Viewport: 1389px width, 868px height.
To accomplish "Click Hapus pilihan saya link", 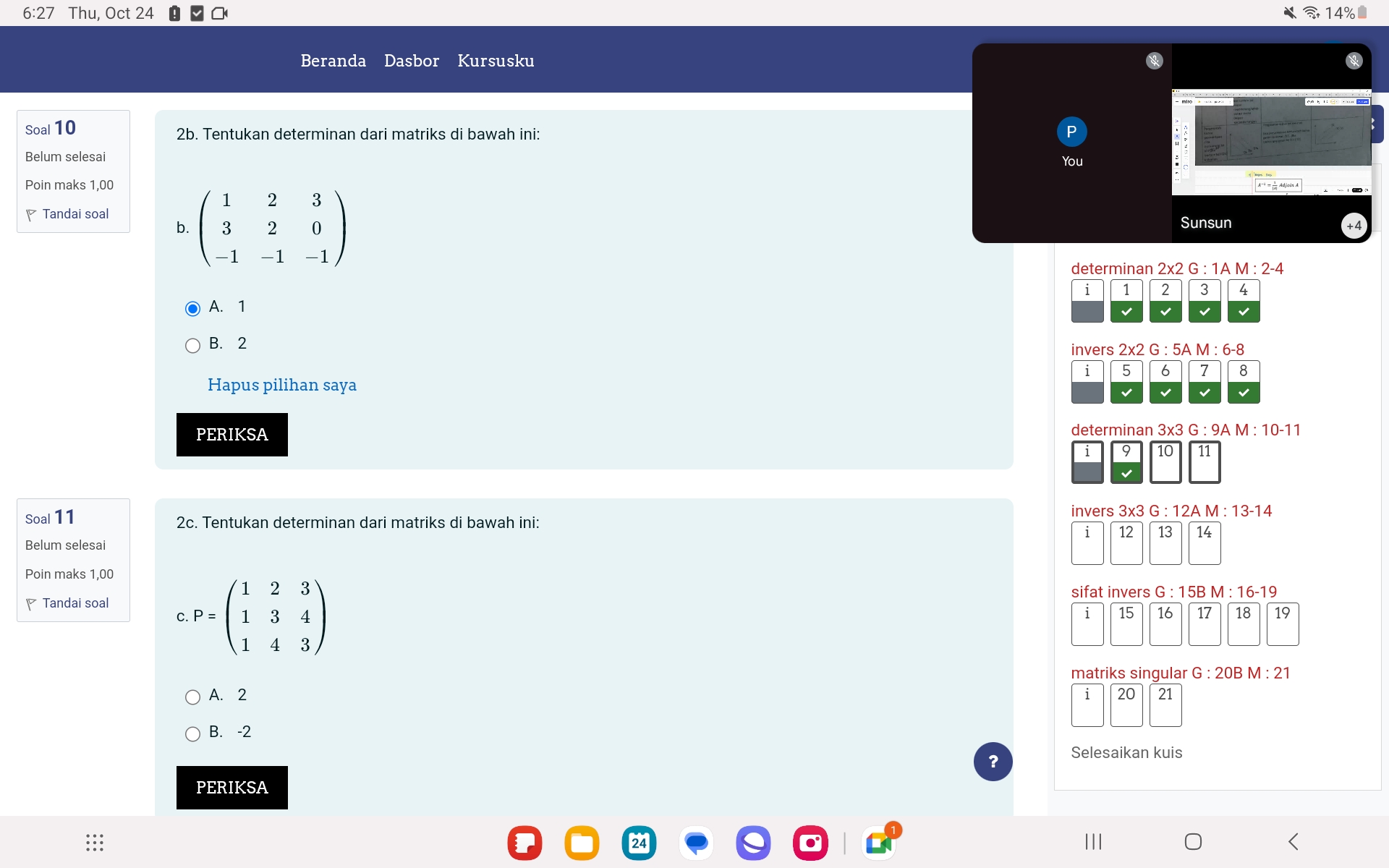I will pos(282,384).
